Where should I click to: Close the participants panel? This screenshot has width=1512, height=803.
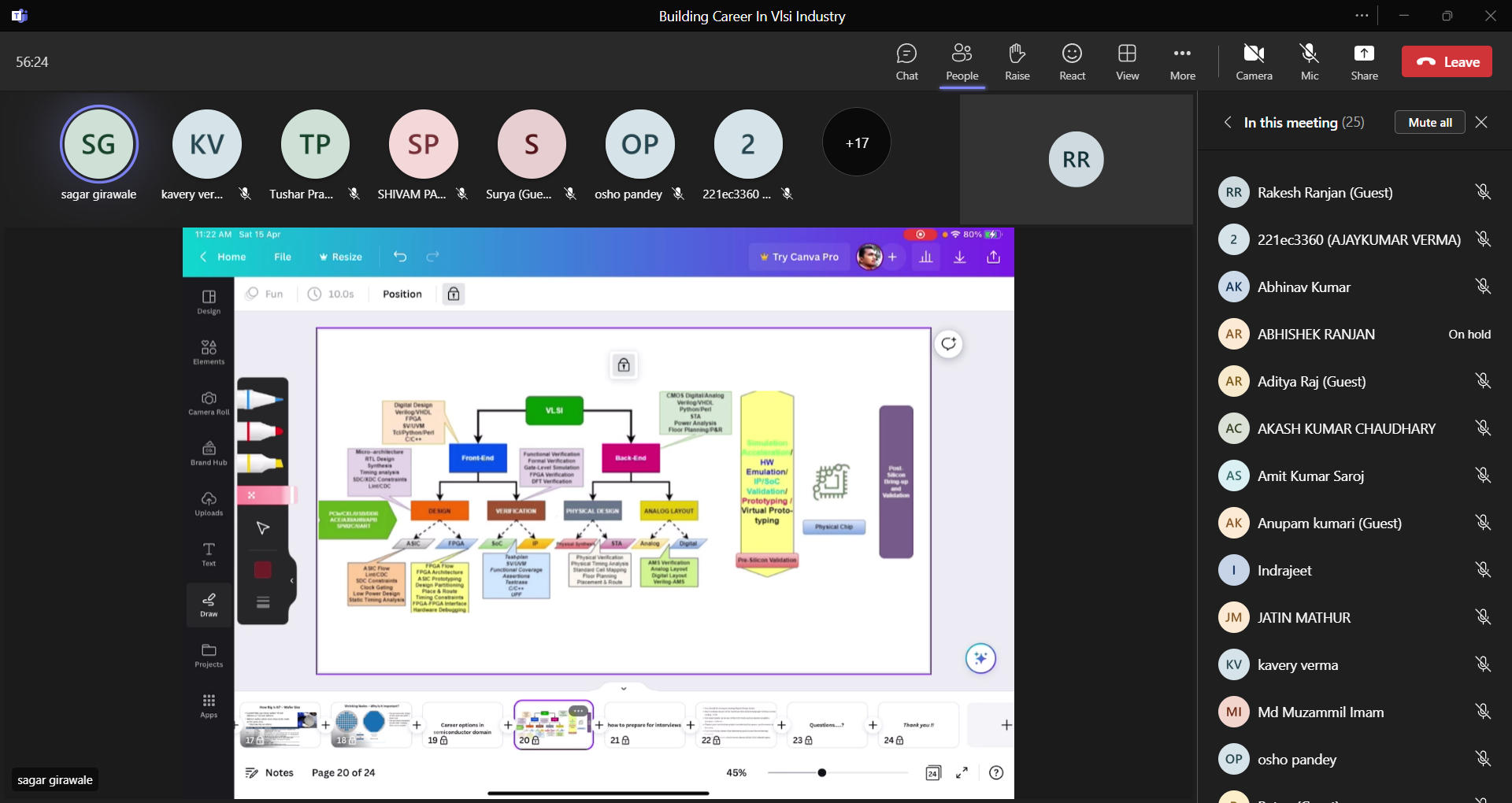point(1481,122)
